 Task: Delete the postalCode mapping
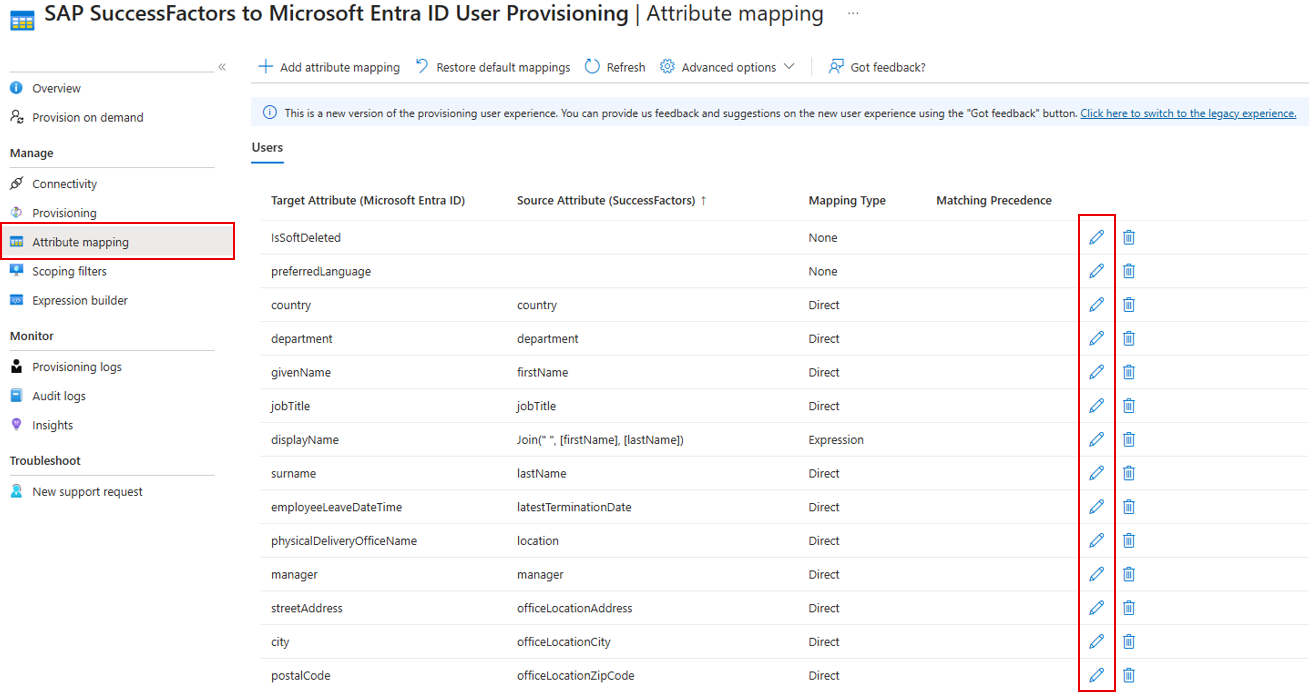[1129, 675]
